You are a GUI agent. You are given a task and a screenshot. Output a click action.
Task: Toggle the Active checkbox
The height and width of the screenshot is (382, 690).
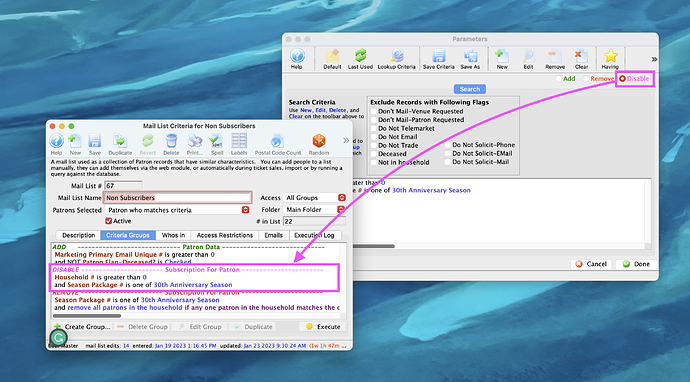pyautogui.click(x=108, y=221)
